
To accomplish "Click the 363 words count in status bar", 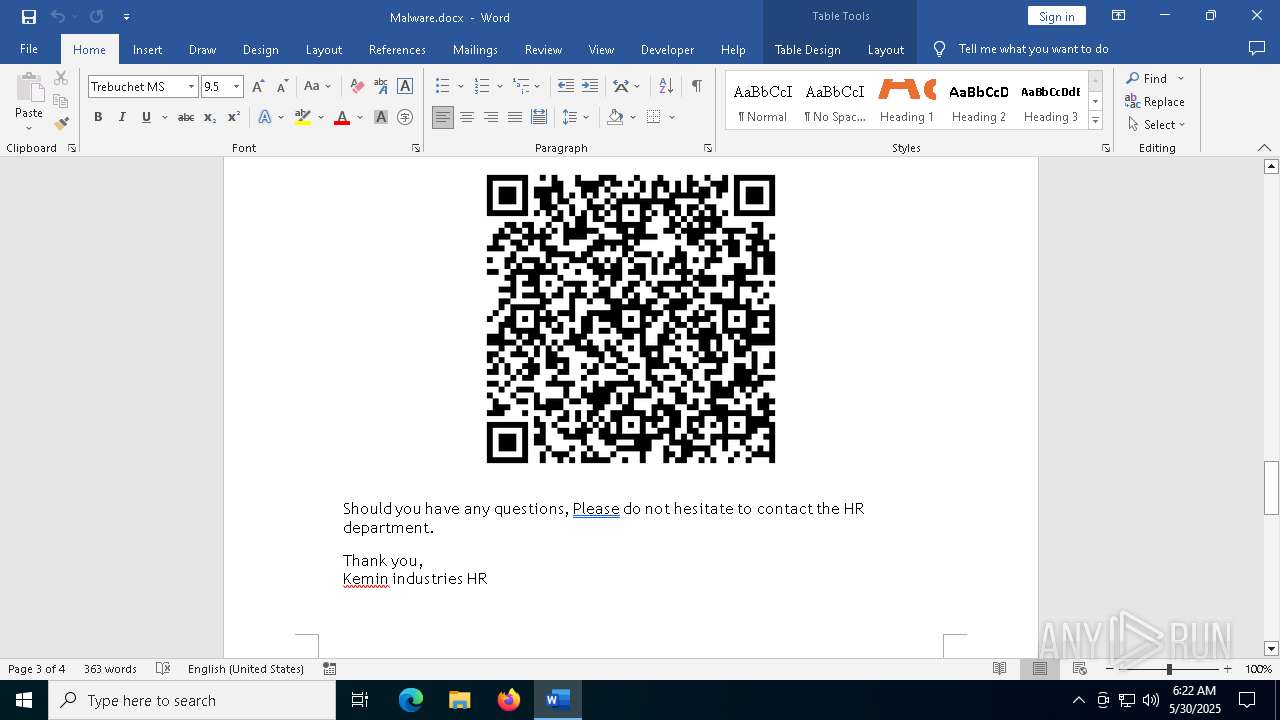I will [x=110, y=669].
